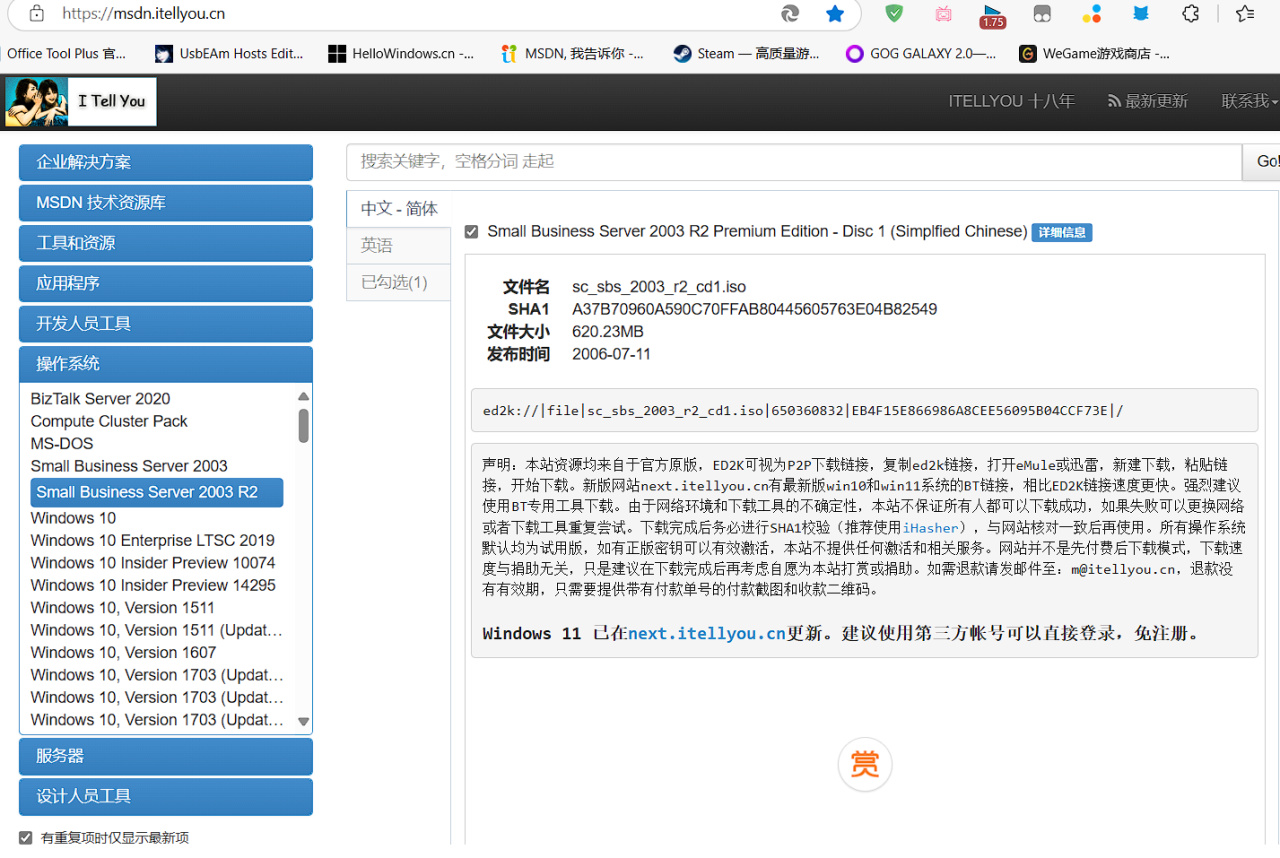Screen dimensions: 1280x858
Task: Open the Office Tool Plus bookmark
Action: (66, 54)
